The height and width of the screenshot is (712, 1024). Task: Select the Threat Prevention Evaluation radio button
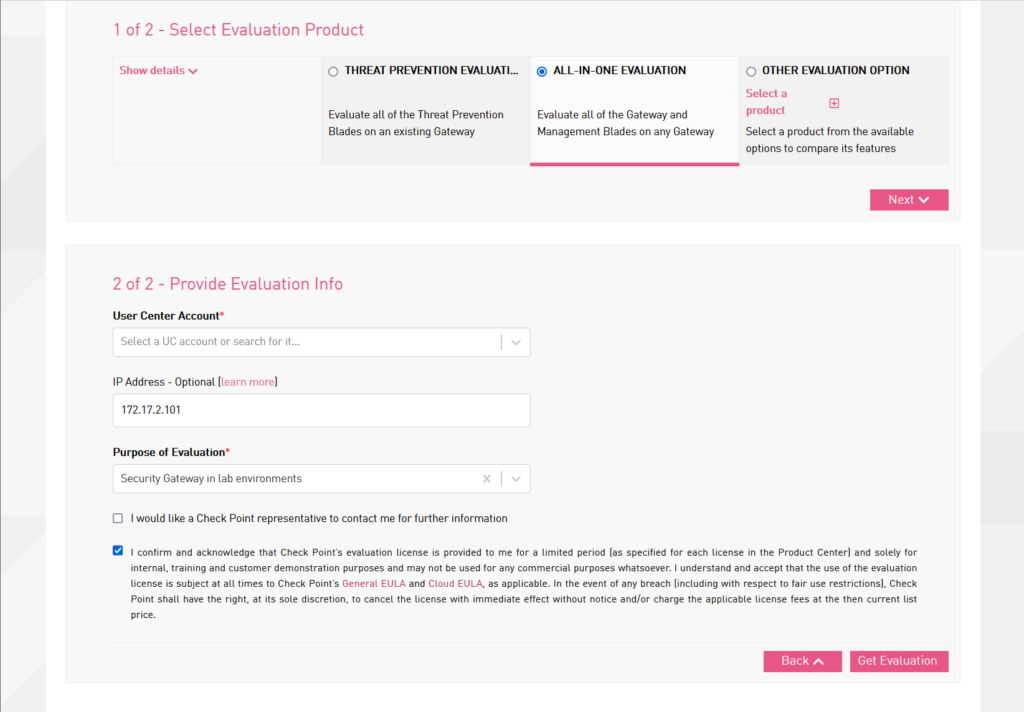[x=333, y=71]
